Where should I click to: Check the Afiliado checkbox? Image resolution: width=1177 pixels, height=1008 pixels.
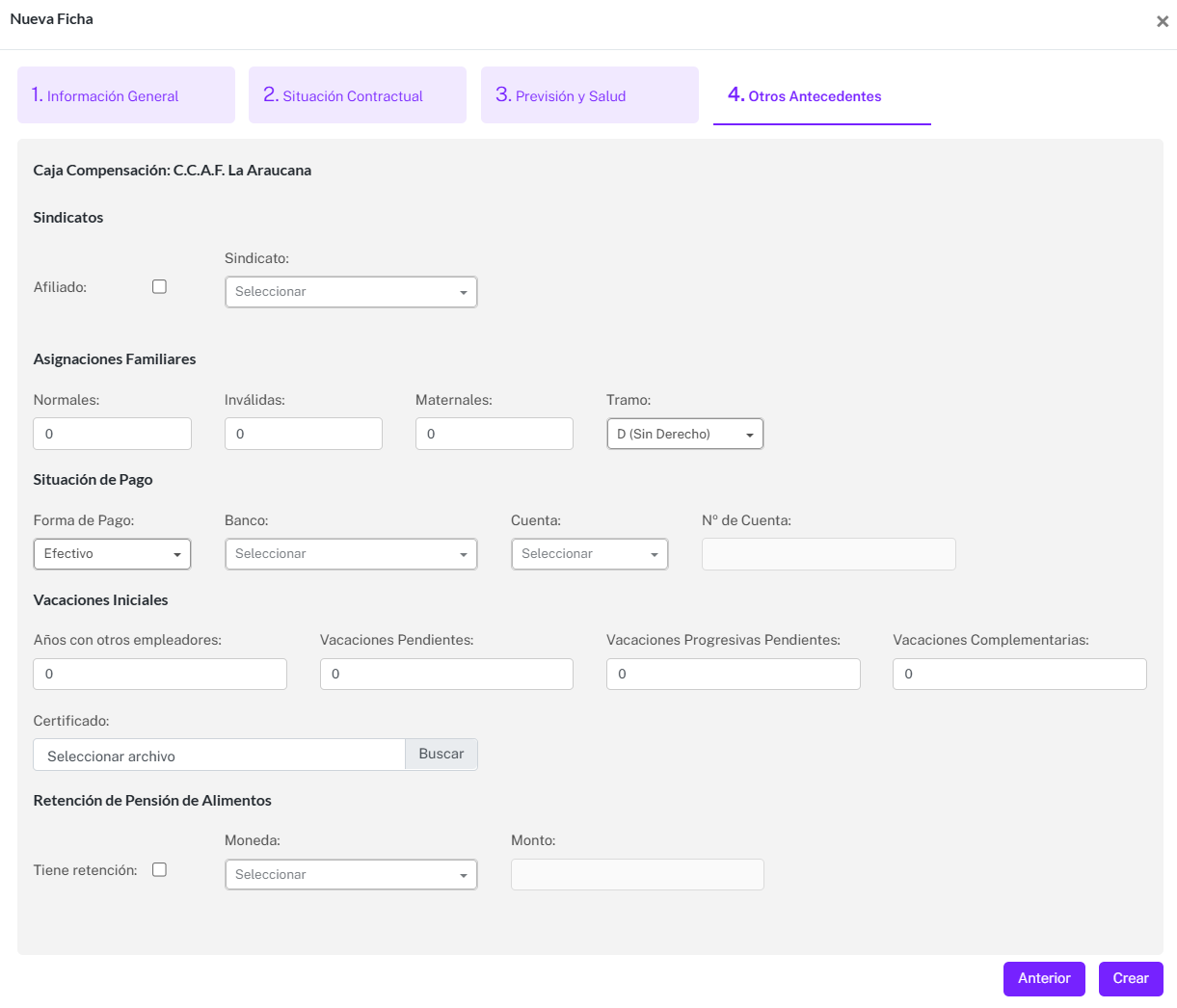(x=160, y=286)
